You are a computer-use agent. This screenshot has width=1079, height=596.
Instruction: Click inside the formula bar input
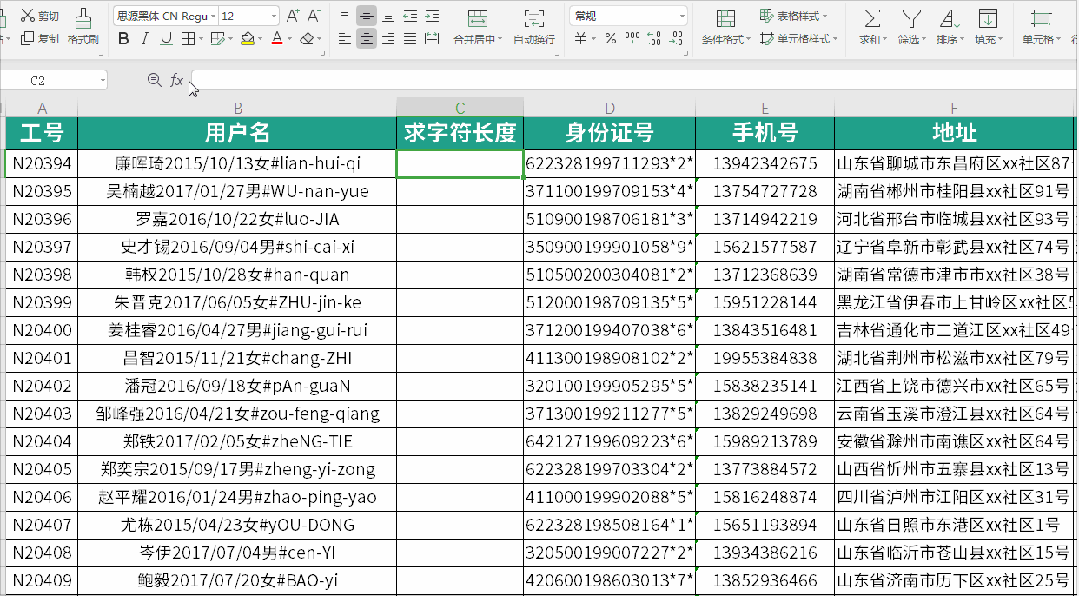click(633, 81)
